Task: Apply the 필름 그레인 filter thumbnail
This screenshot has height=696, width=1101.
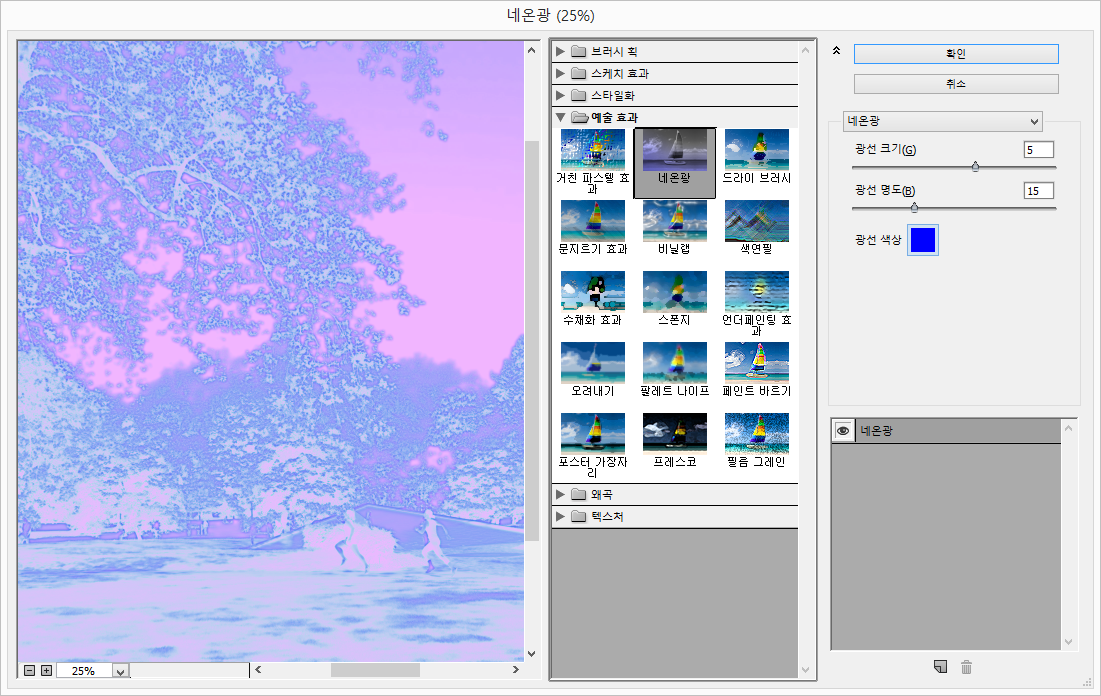Action: (756, 434)
